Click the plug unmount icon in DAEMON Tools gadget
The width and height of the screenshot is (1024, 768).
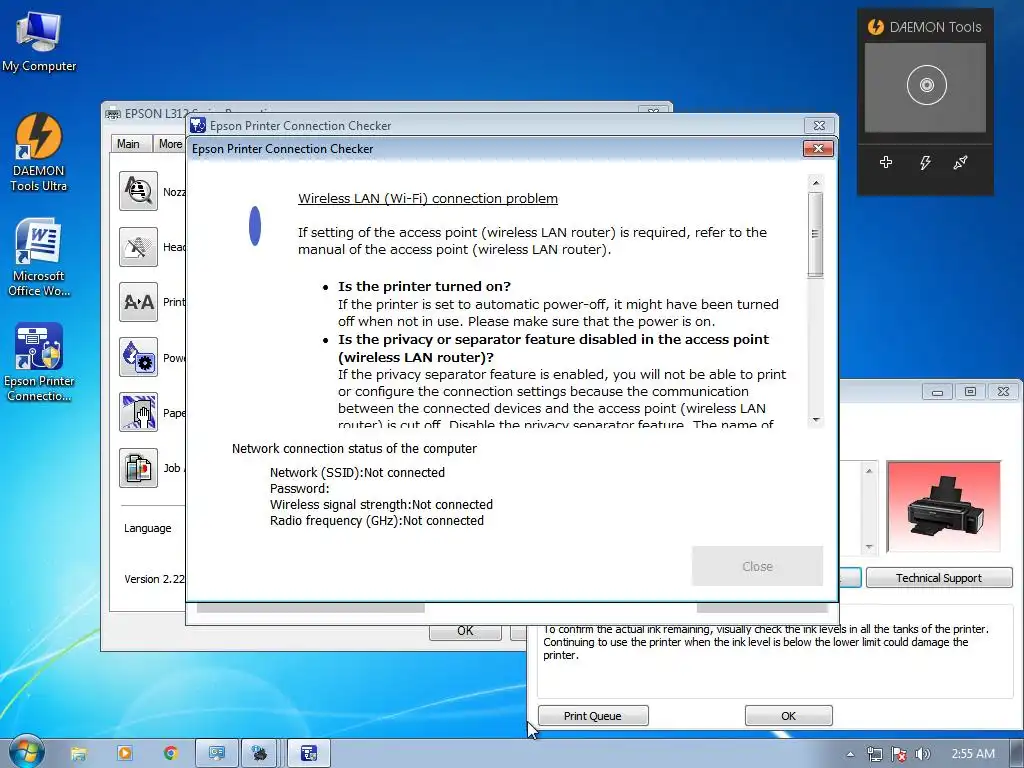960,162
